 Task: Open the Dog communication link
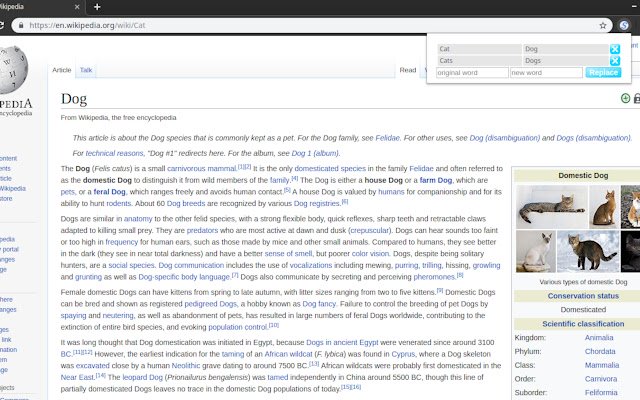click(191, 265)
